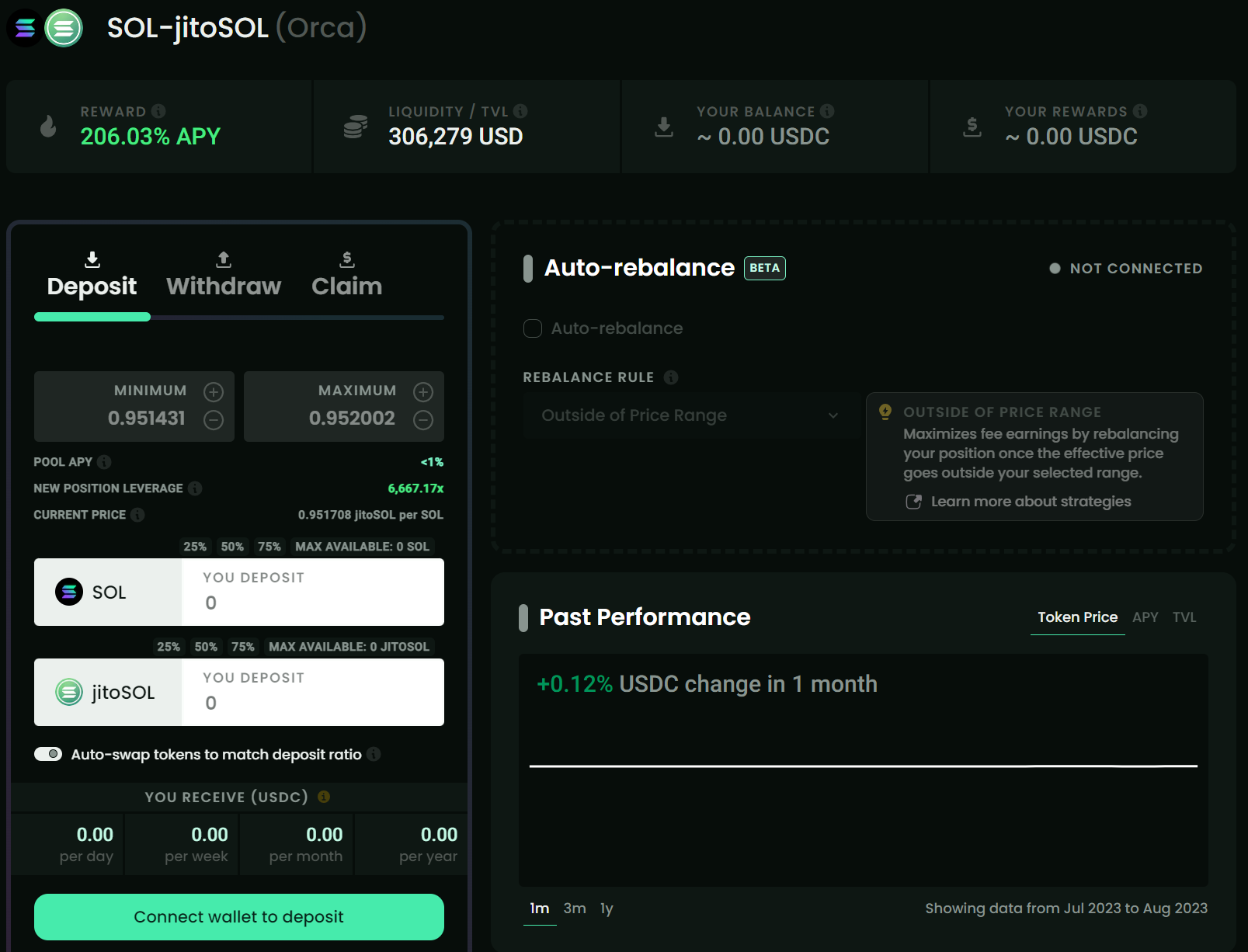
Task: Click the 206.03% APY value
Action: click(x=151, y=137)
